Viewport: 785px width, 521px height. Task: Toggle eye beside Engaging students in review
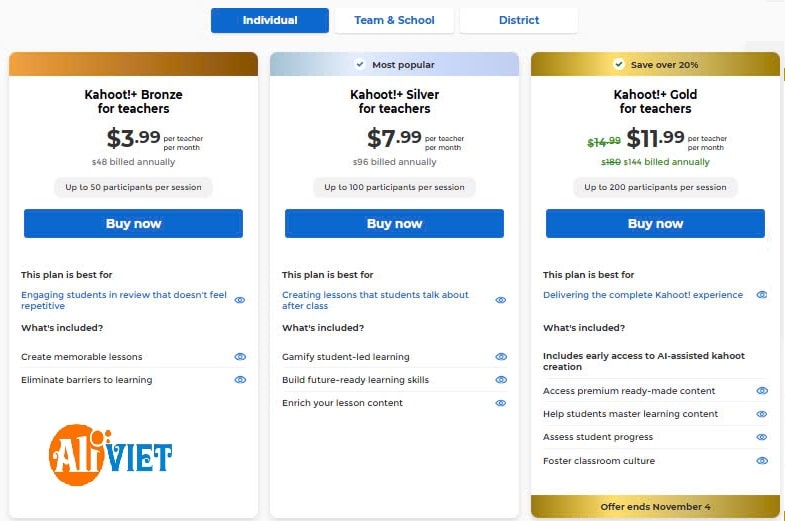(x=240, y=300)
